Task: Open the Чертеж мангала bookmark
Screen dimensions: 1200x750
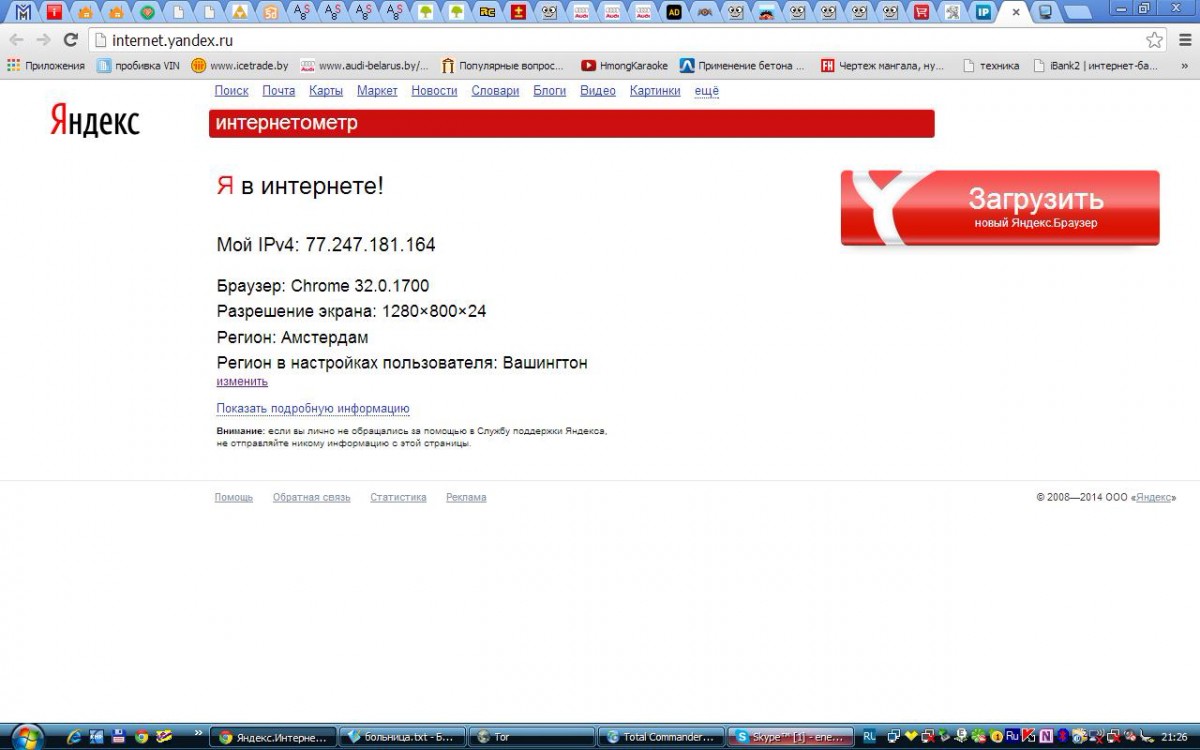Action: (x=883, y=66)
